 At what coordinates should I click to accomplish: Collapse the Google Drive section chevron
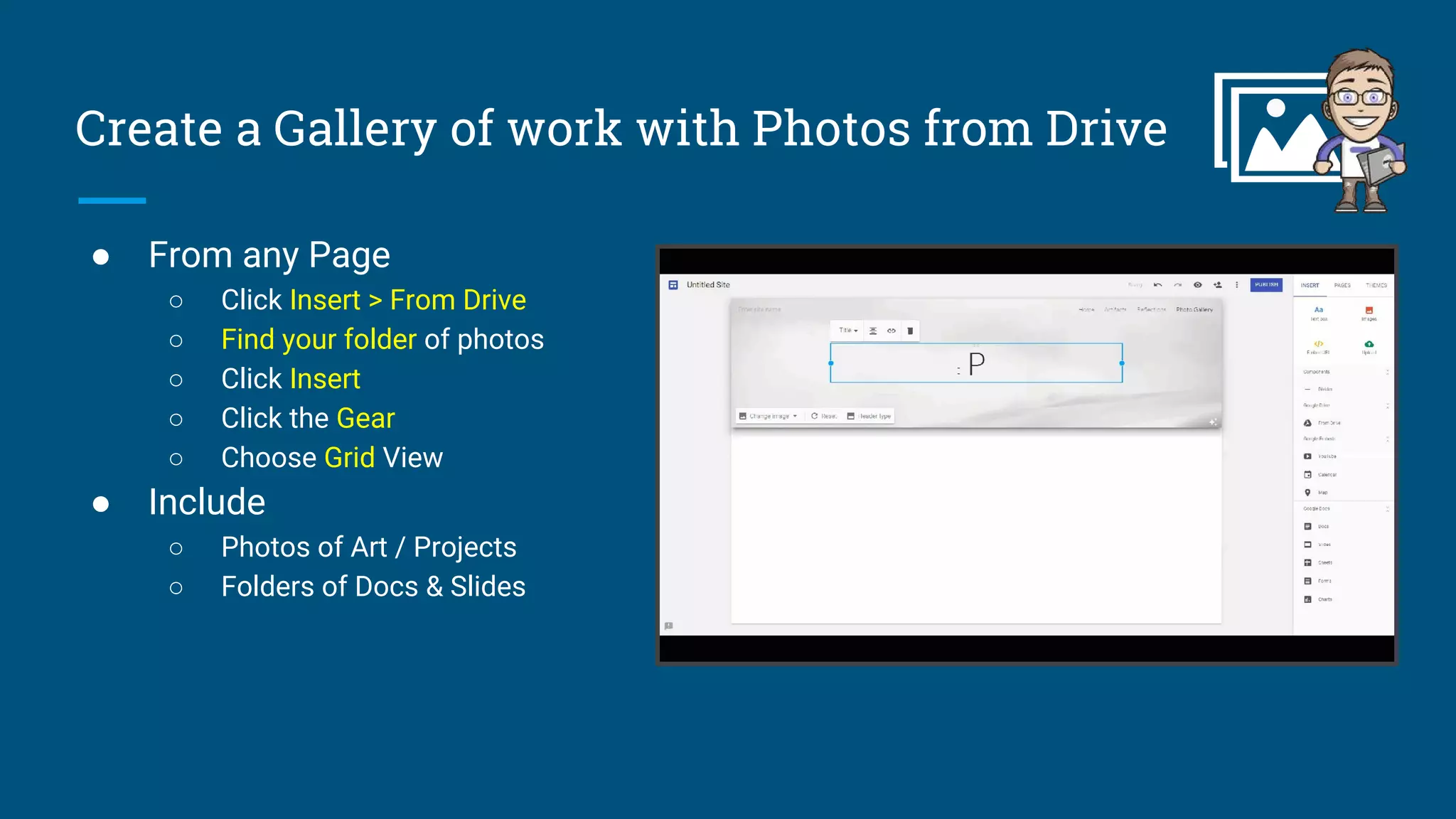[x=1387, y=405]
